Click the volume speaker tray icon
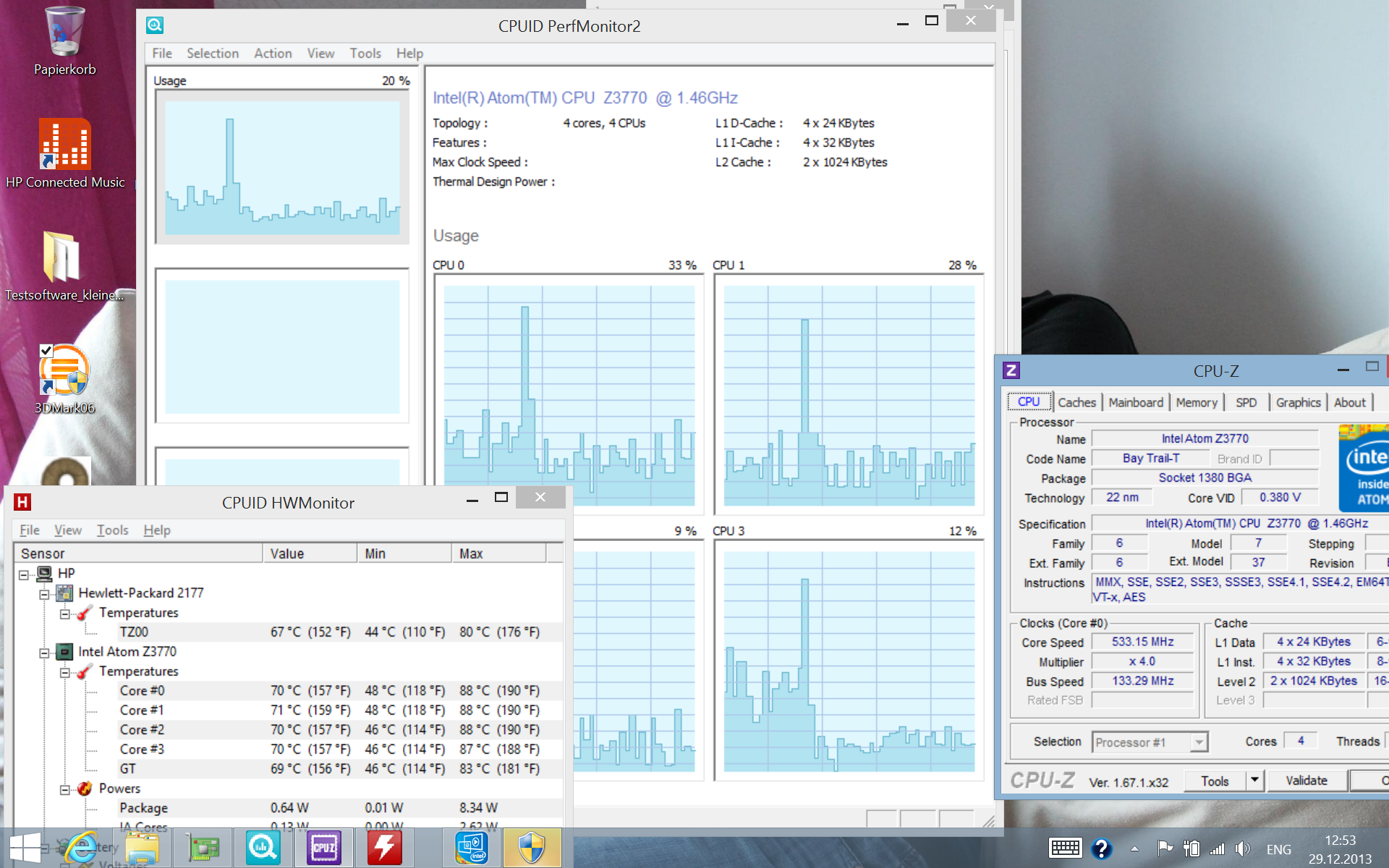1389x868 pixels. point(1242,848)
